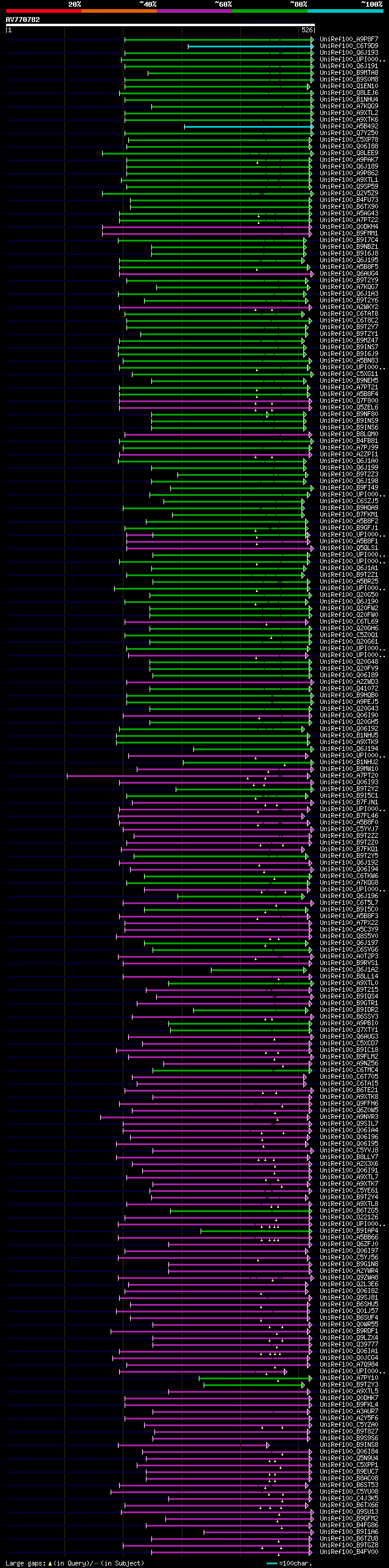389x1568 pixels.
Task: Click the red ~20% identity legend bar
Action: 44,11
